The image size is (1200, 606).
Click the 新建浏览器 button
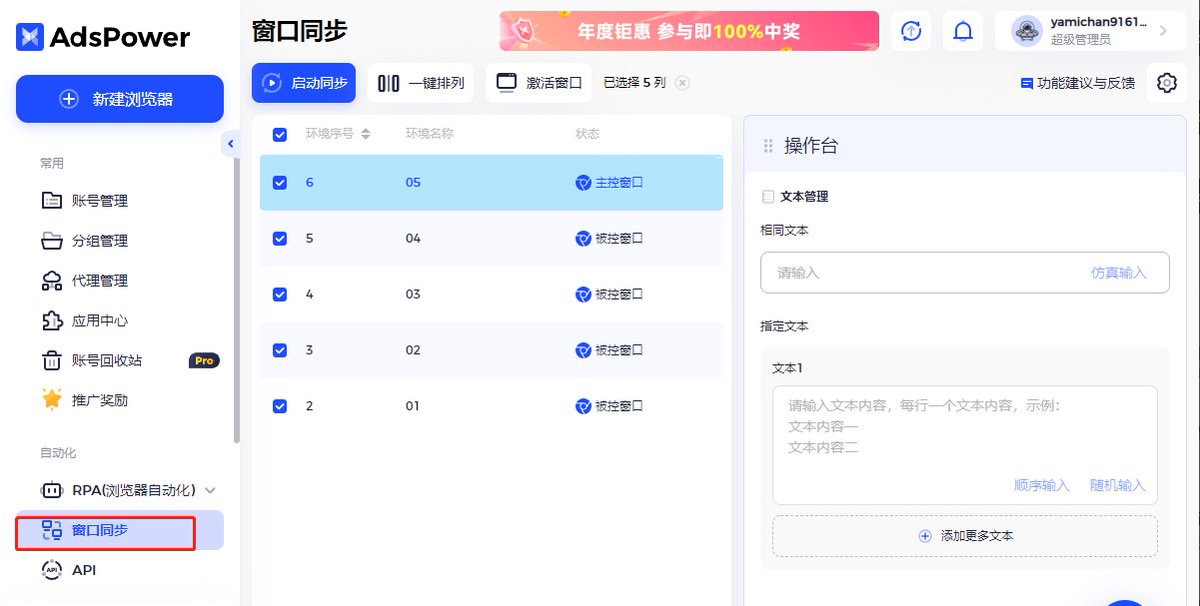pos(120,99)
